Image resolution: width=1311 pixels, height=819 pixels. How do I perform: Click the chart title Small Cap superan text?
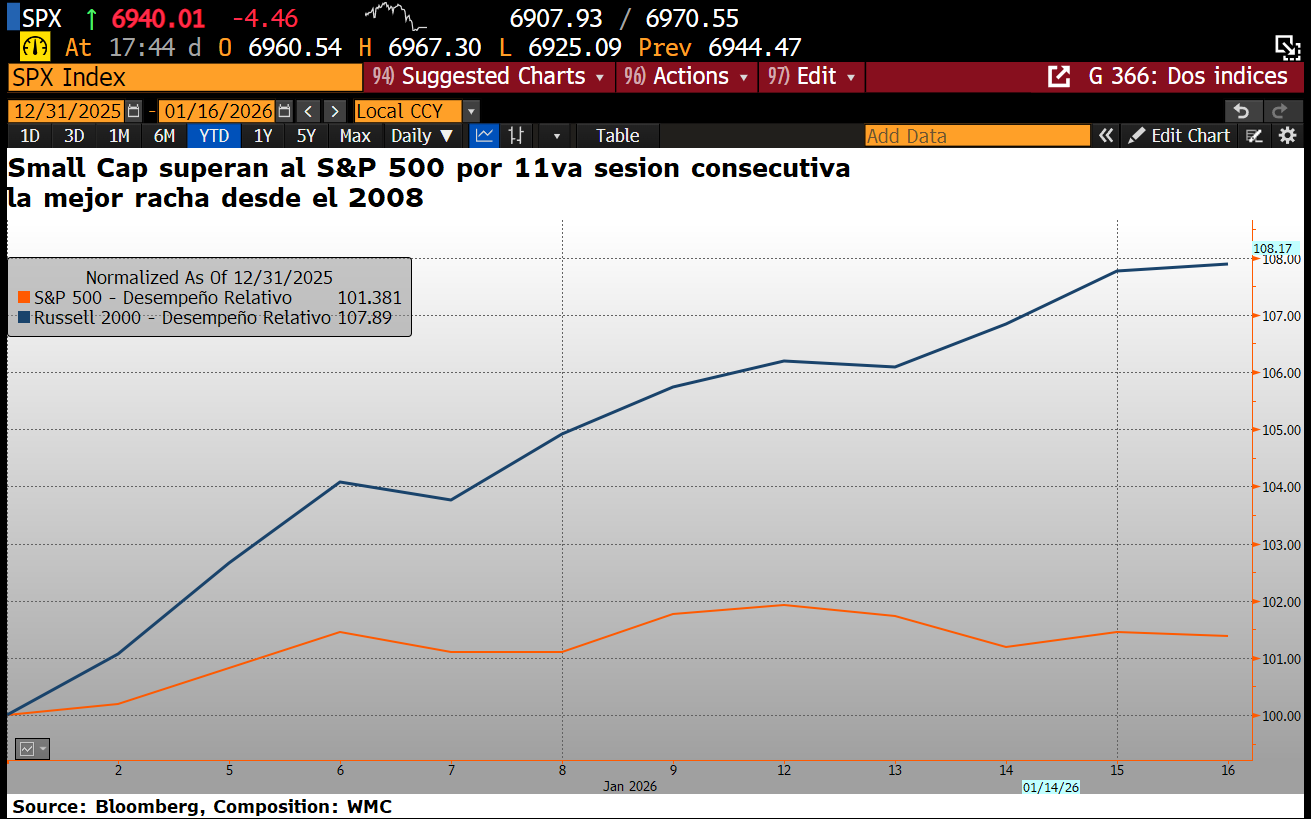coord(429,183)
